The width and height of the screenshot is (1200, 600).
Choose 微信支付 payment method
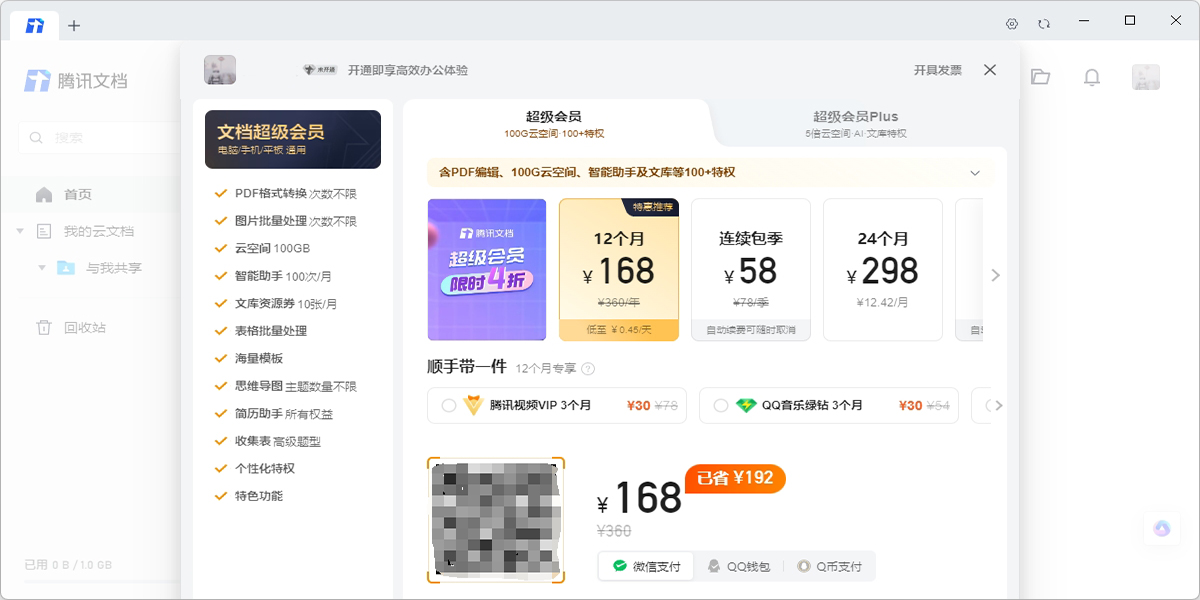[647, 566]
